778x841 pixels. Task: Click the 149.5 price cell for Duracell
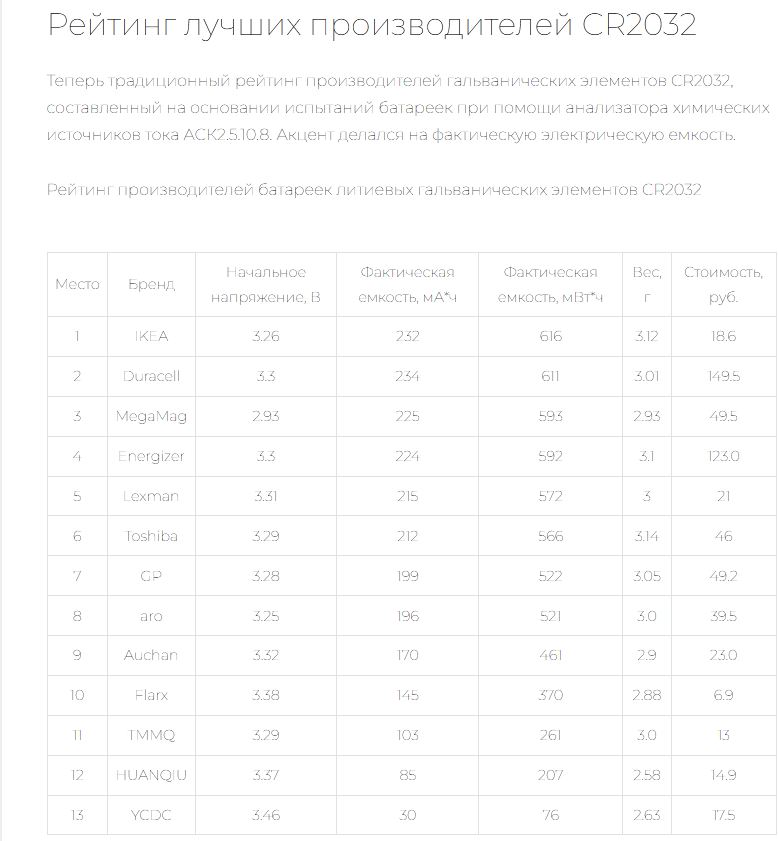(723, 376)
